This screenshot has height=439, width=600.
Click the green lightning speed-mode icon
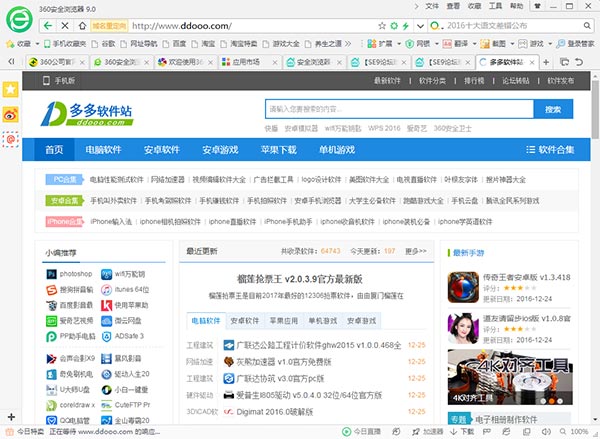click(406, 26)
